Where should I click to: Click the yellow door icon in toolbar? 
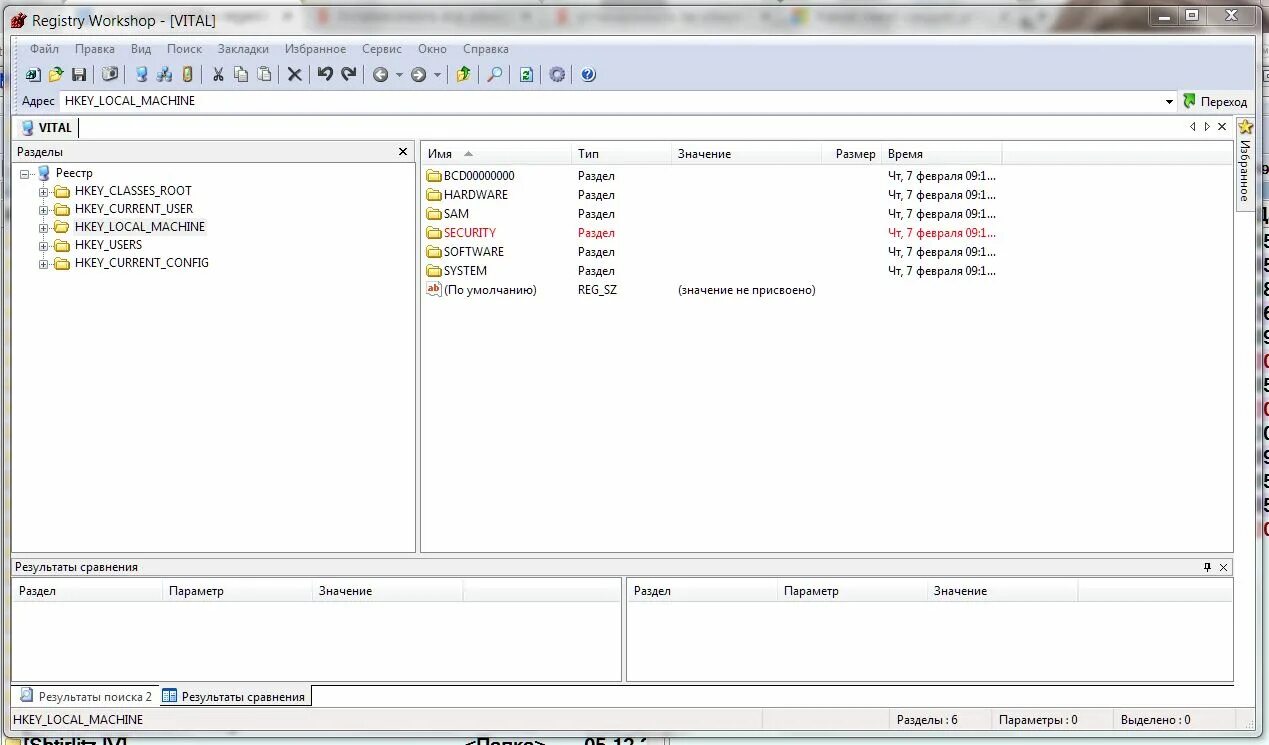click(x=187, y=75)
